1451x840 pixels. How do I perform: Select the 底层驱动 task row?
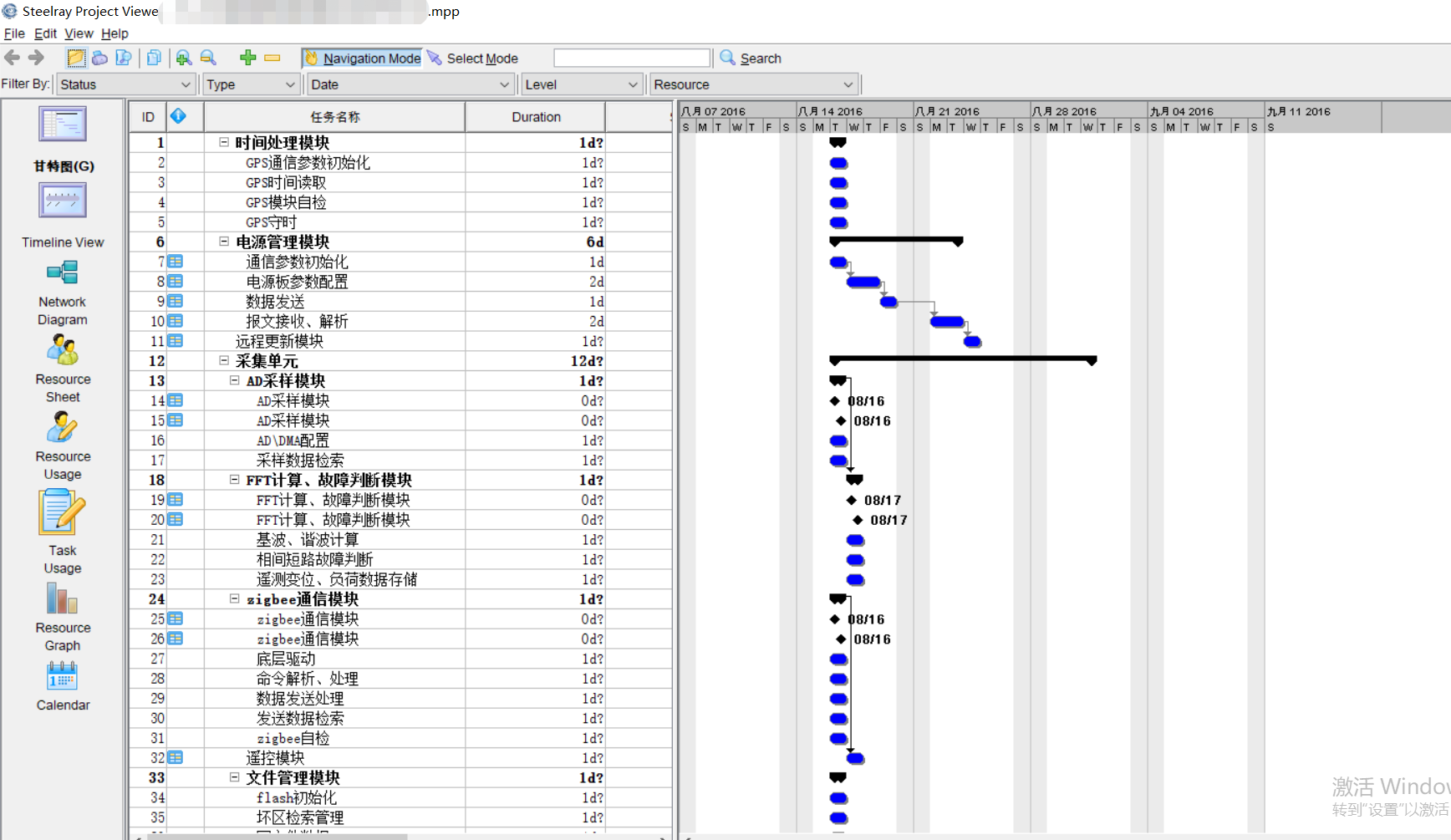point(400,659)
